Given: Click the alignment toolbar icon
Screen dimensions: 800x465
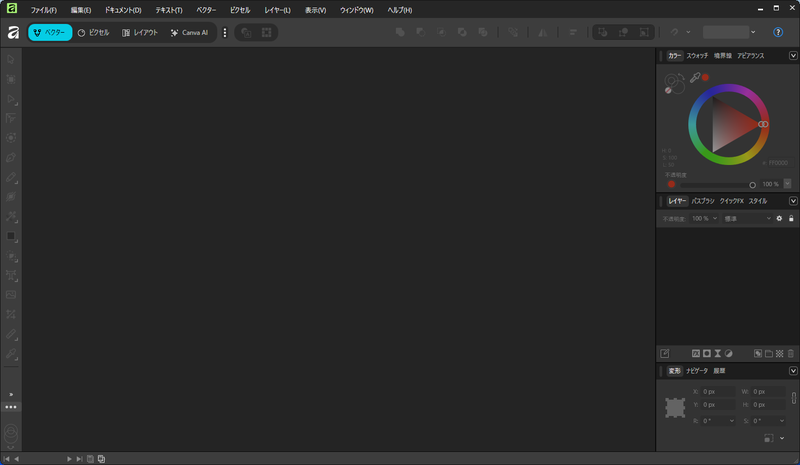Looking at the screenshot, I should 573,32.
